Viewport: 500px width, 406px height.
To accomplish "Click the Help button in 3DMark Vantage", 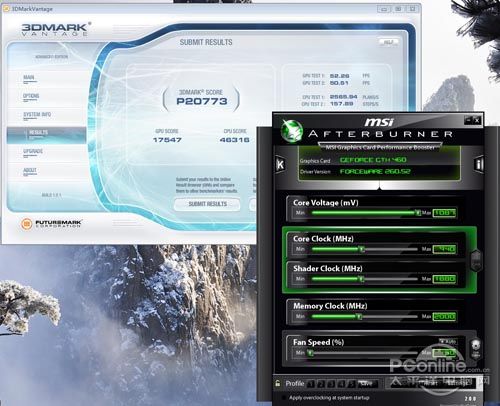I will (389, 42).
